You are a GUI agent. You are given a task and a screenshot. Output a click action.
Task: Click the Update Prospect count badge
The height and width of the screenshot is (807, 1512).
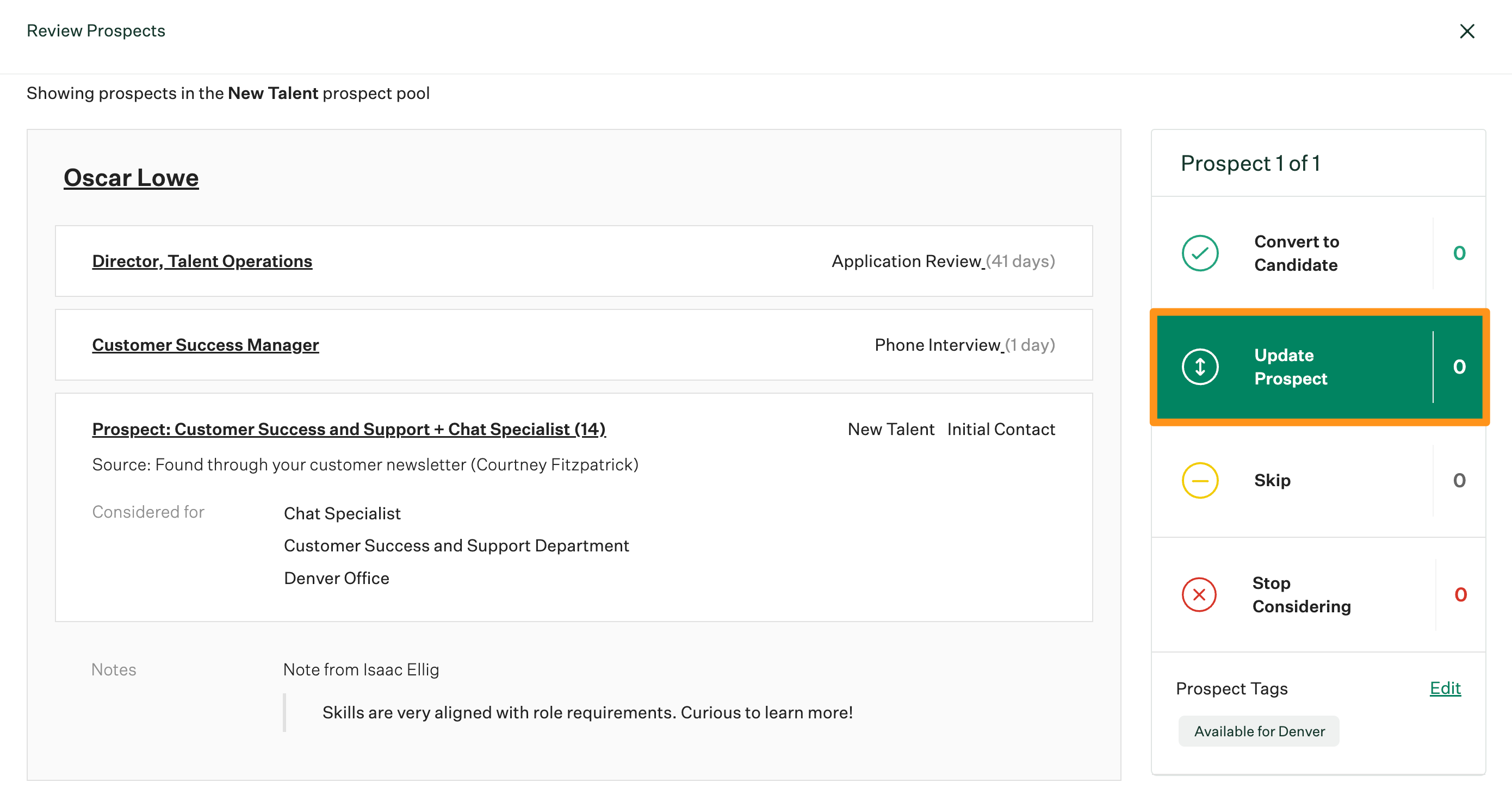[x=1459, y=366]
